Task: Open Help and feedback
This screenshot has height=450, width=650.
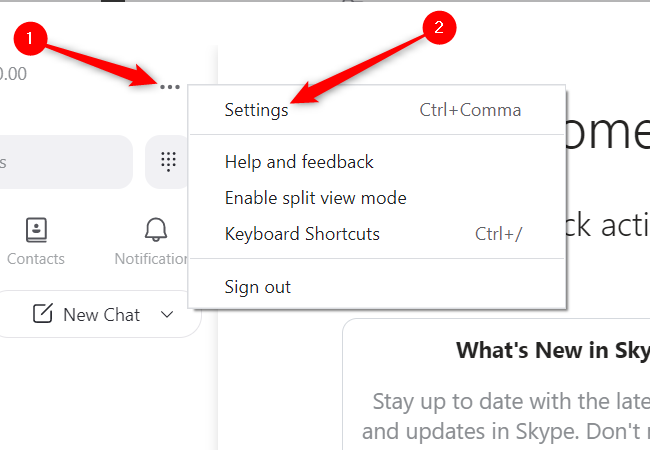Action: click(299, 161)
